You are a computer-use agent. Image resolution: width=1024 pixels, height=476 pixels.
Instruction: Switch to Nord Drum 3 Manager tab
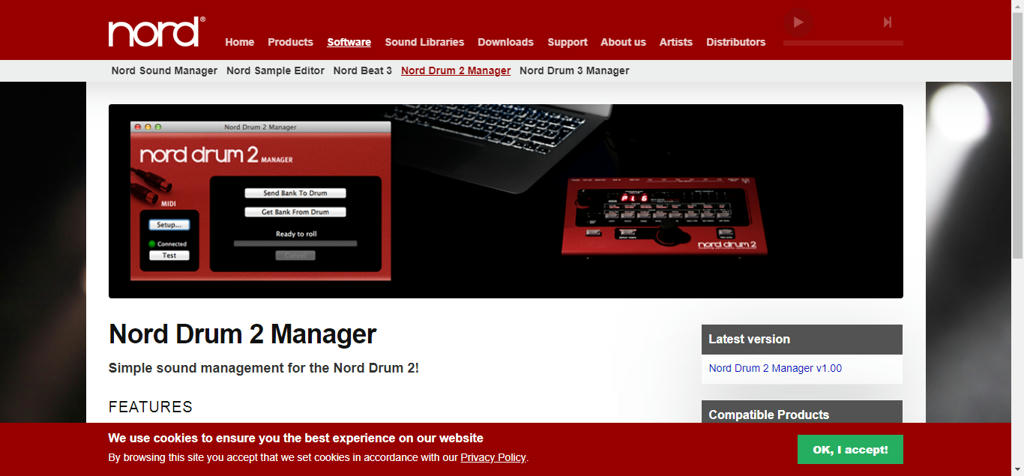(574, 71)
